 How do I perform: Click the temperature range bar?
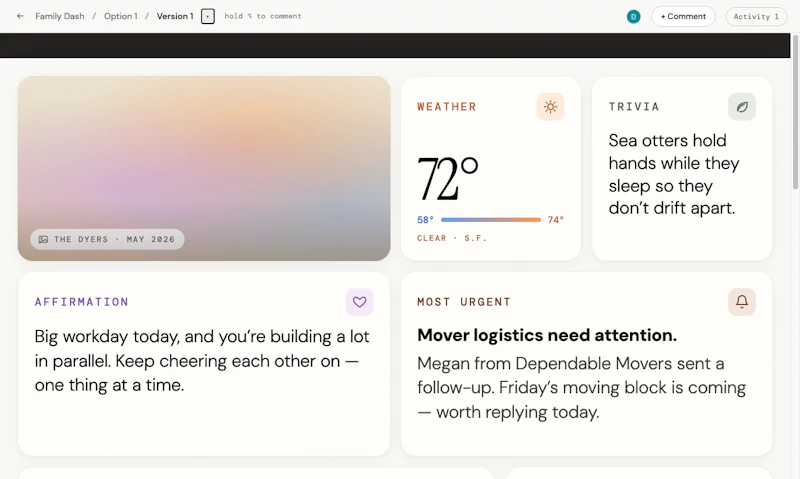click(x=491, y=220)
